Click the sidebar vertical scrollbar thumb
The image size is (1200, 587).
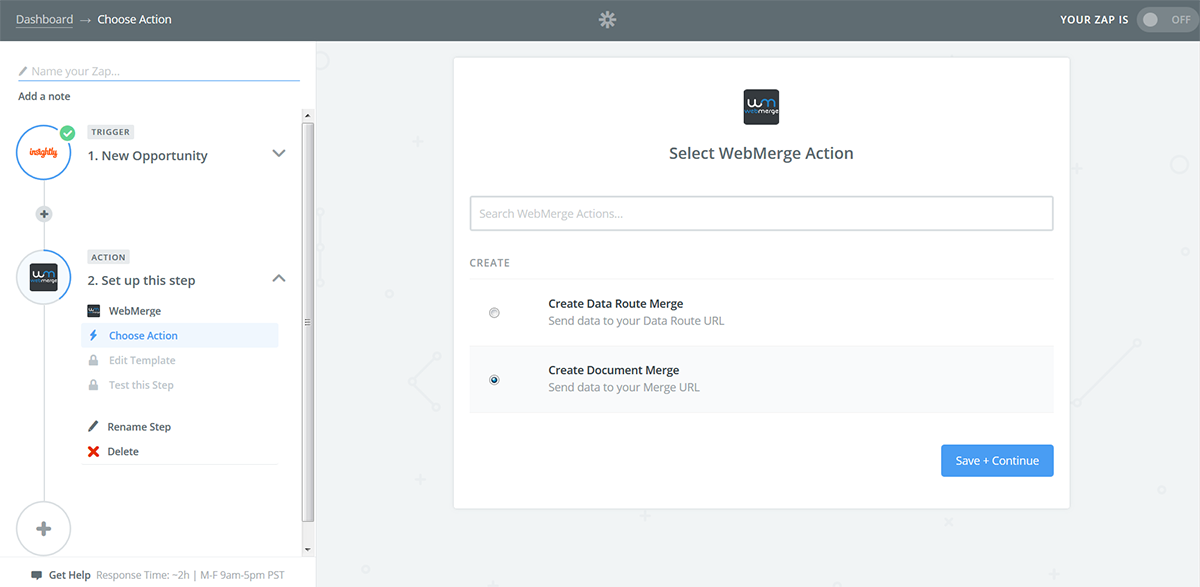[308, 322]
